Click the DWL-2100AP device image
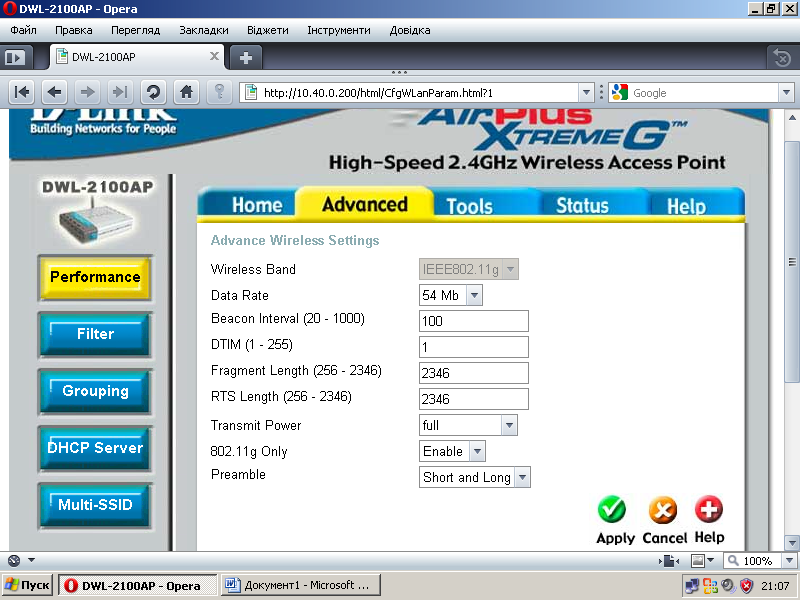Image resolution: width=800 pixels, height=600 pixels. coord(95,223)
